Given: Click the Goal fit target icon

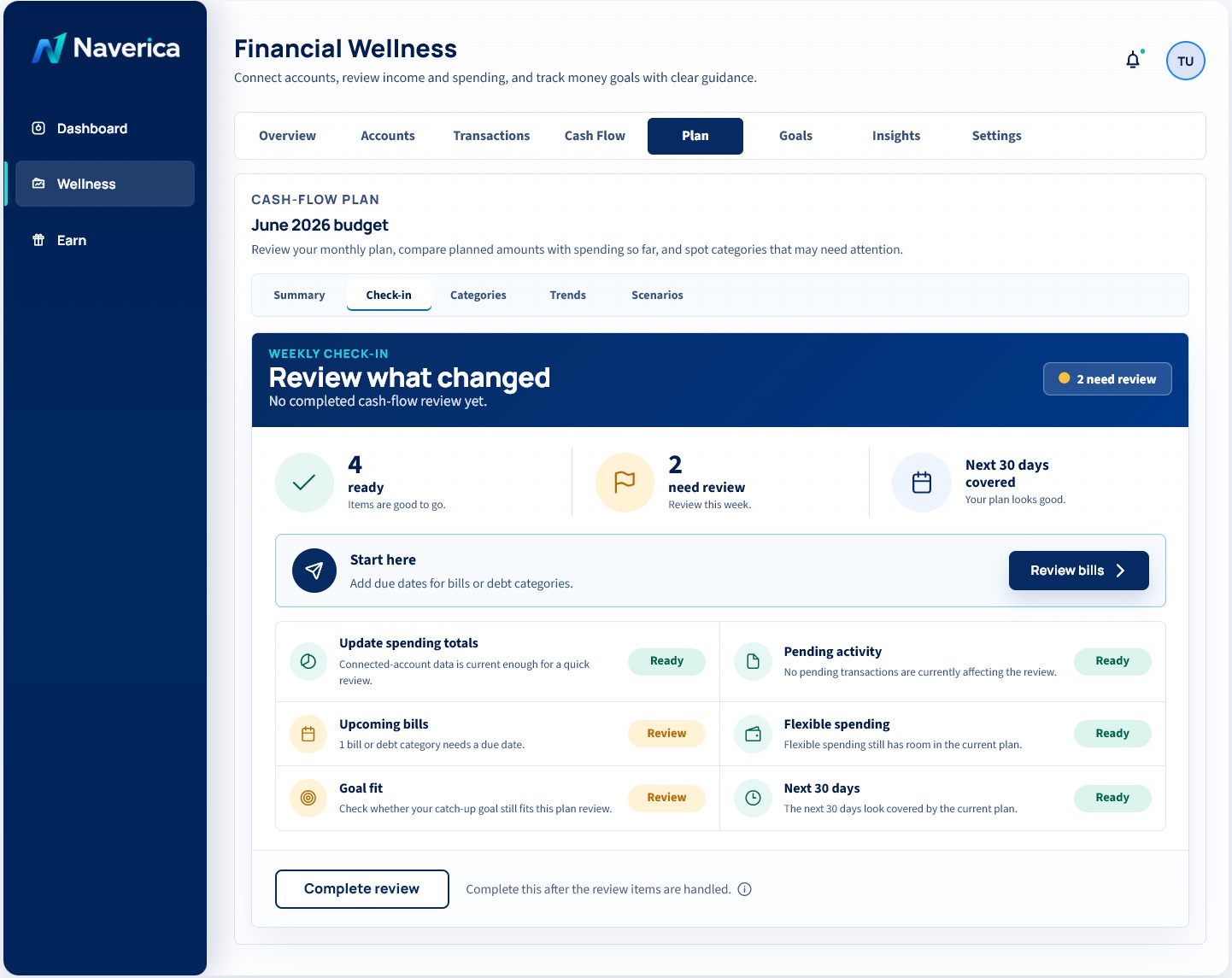Looking at the screenshot, I should tap(308, 798).
